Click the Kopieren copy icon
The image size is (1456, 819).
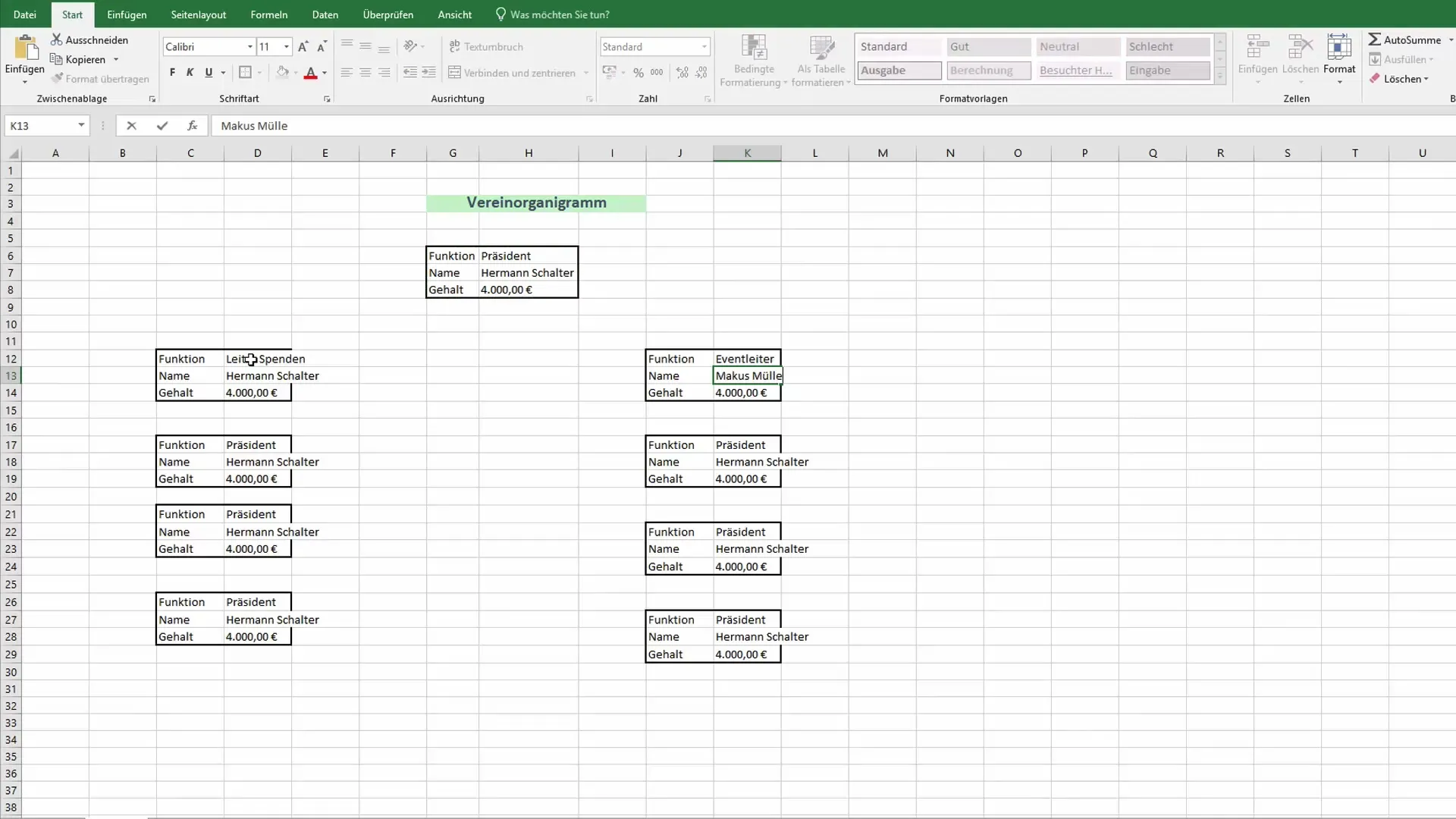tap(56, 59)
